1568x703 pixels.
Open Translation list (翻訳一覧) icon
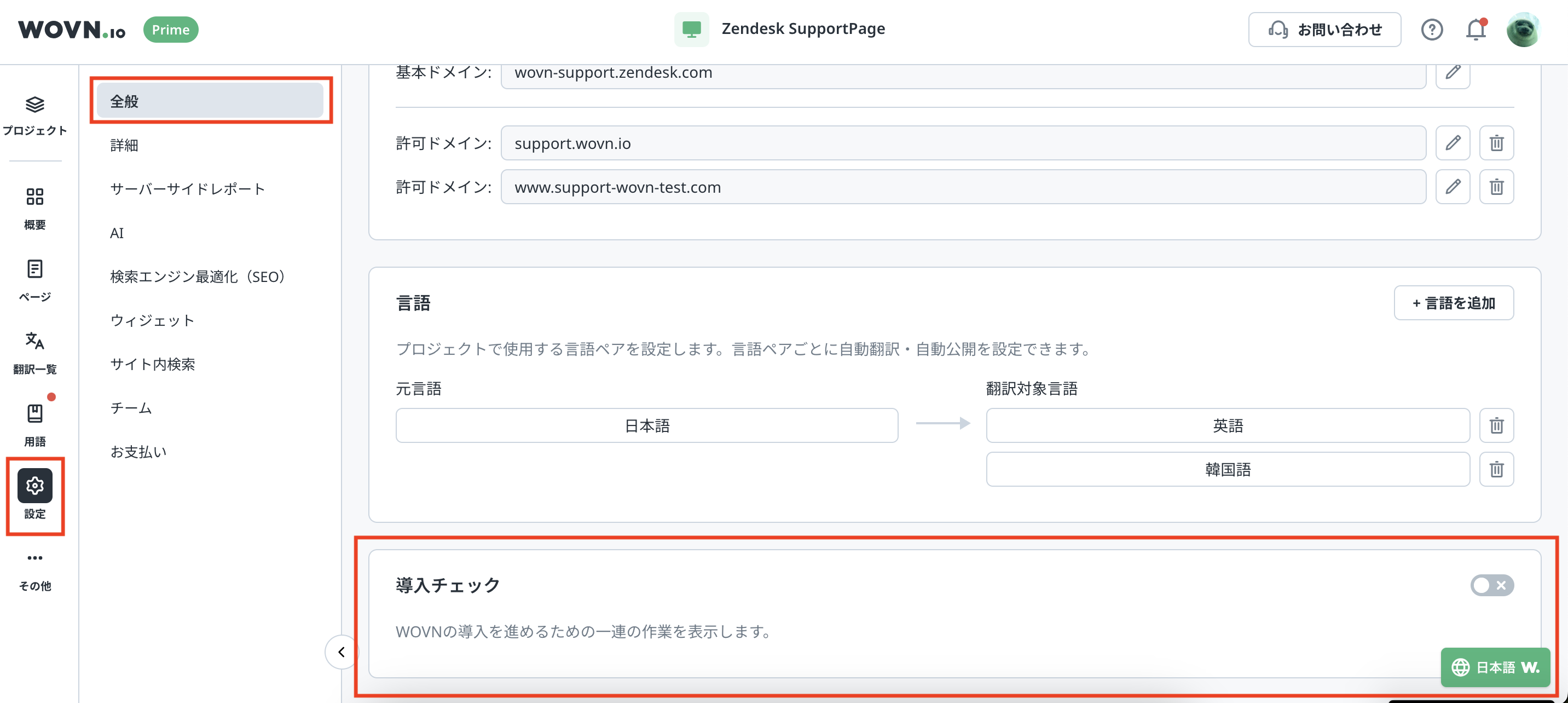point(34,341)
